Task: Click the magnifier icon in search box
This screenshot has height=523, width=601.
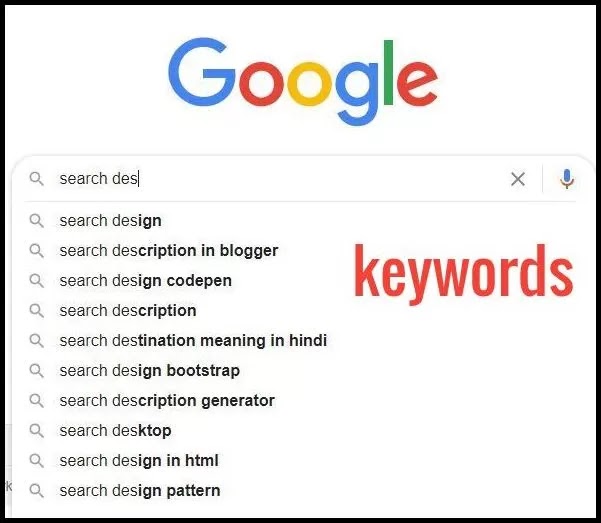Action: tap(36, 179)
